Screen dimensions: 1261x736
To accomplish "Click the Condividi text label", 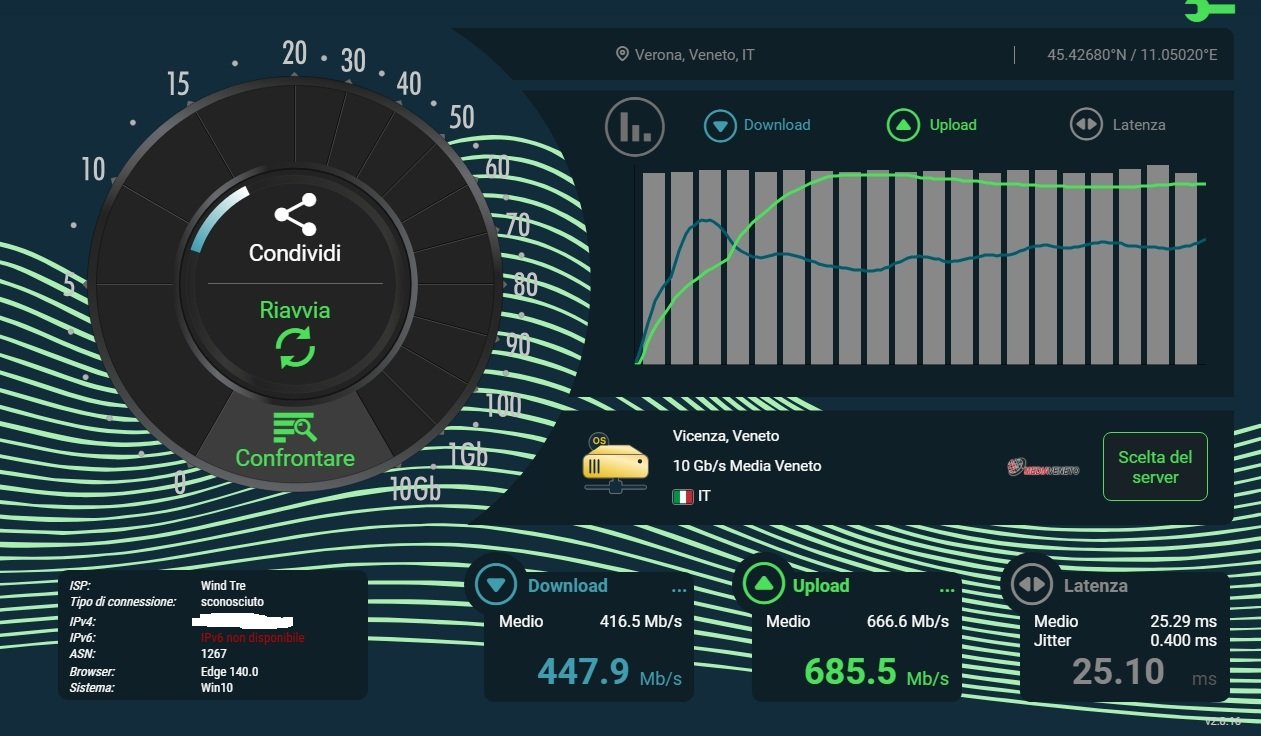I will pos(295,253).
